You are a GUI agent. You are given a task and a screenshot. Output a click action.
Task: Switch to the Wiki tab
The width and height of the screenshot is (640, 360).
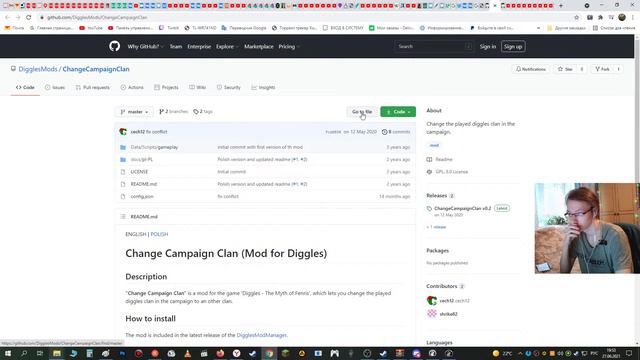(x=197, y=87)
